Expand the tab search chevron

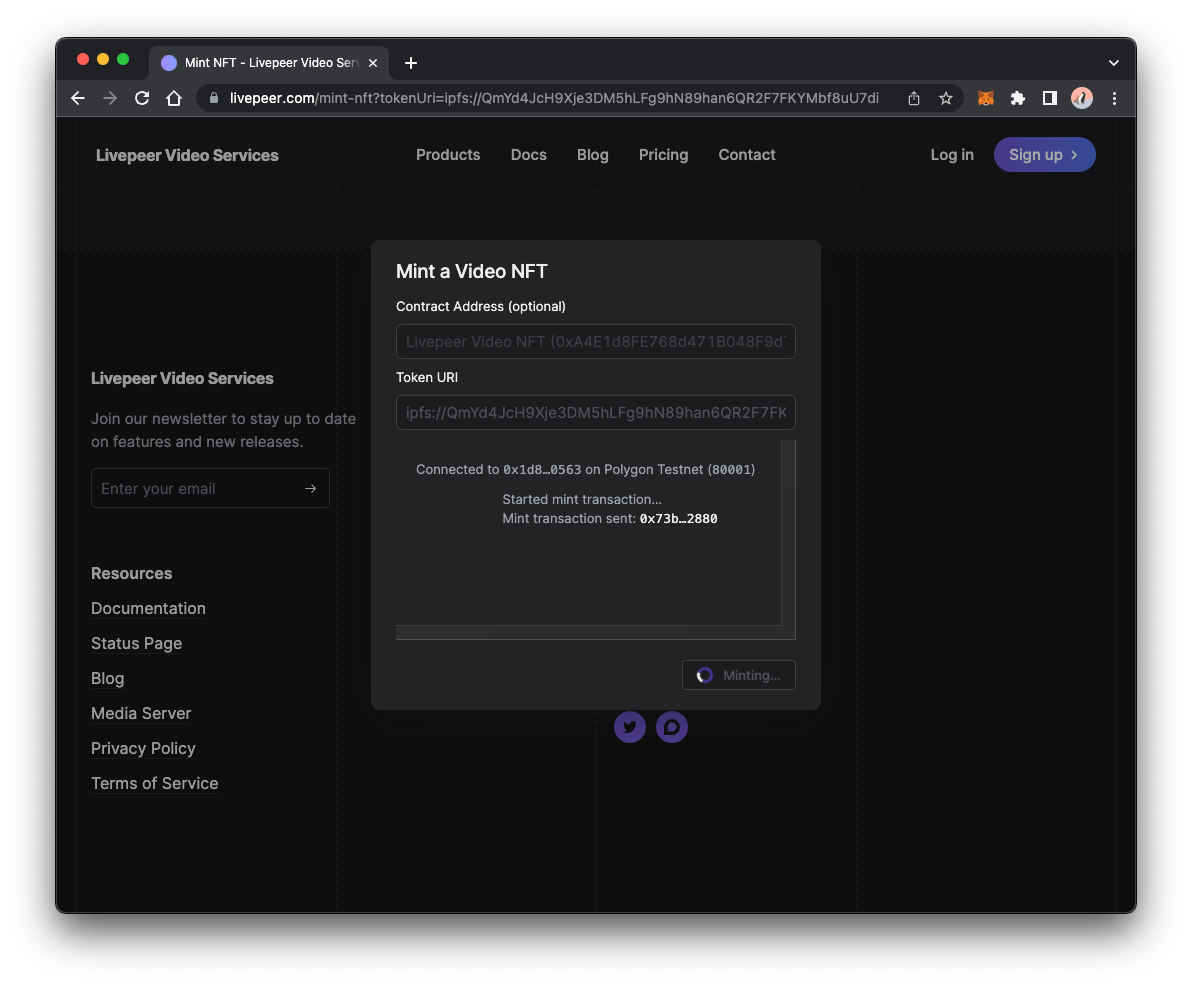coord(1114,63)
